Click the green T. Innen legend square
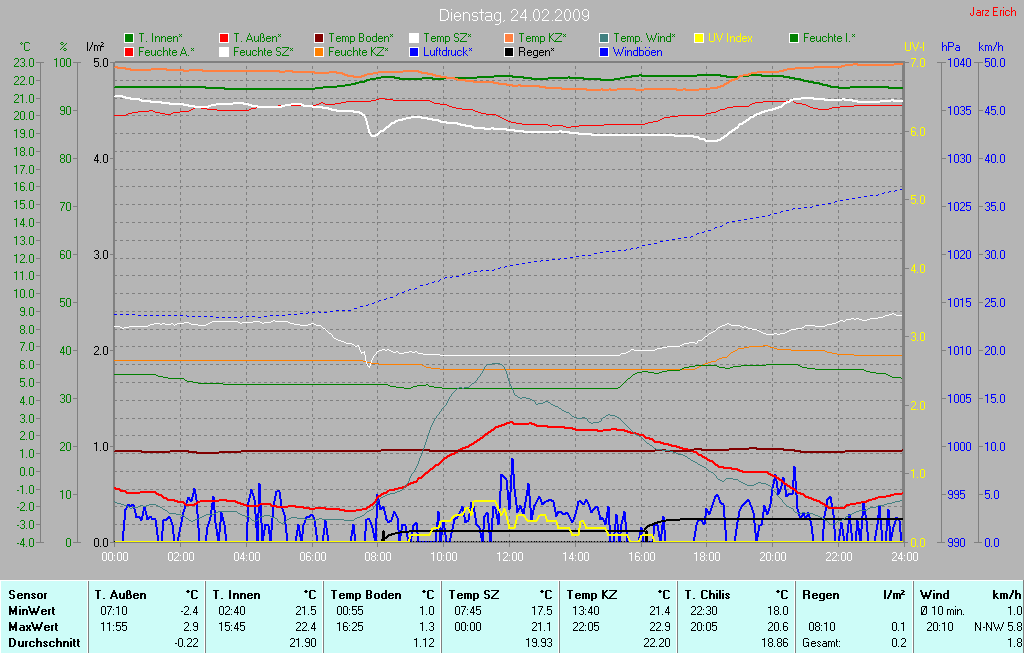The image size is (1024, 653). pos(129,38)
